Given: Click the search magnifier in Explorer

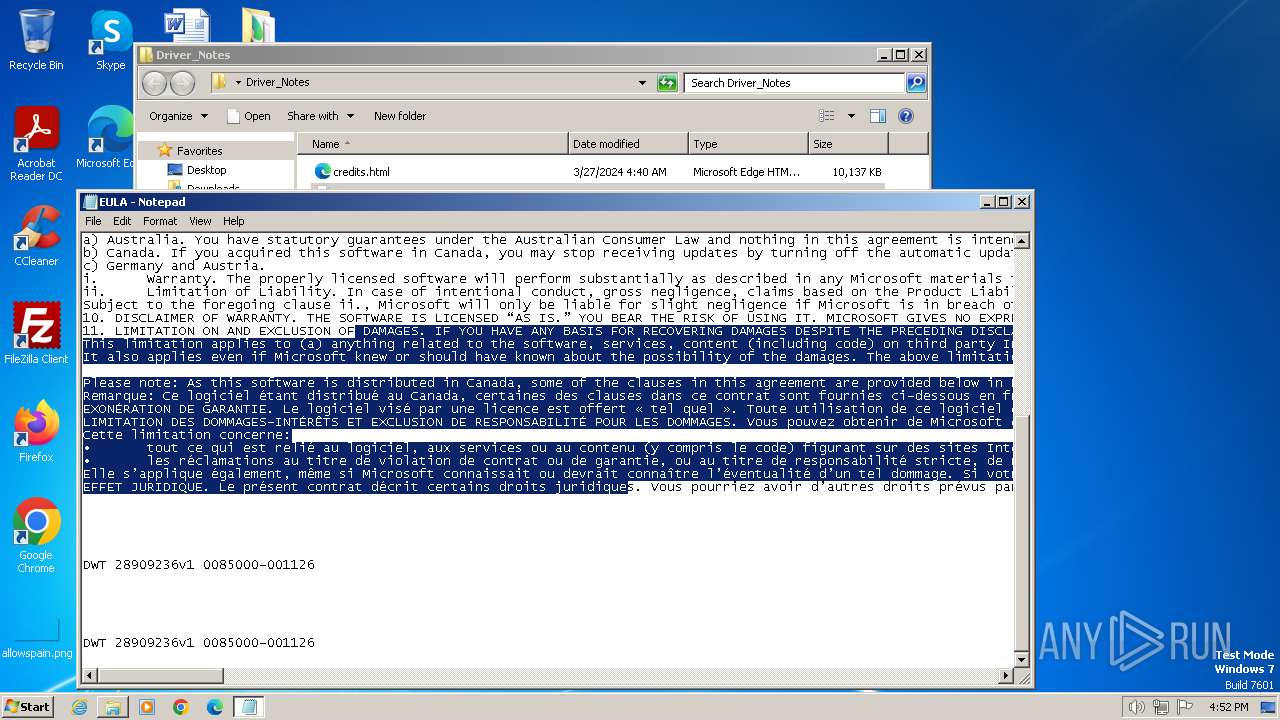Looking at the screenshot, I should pos(915,83).
